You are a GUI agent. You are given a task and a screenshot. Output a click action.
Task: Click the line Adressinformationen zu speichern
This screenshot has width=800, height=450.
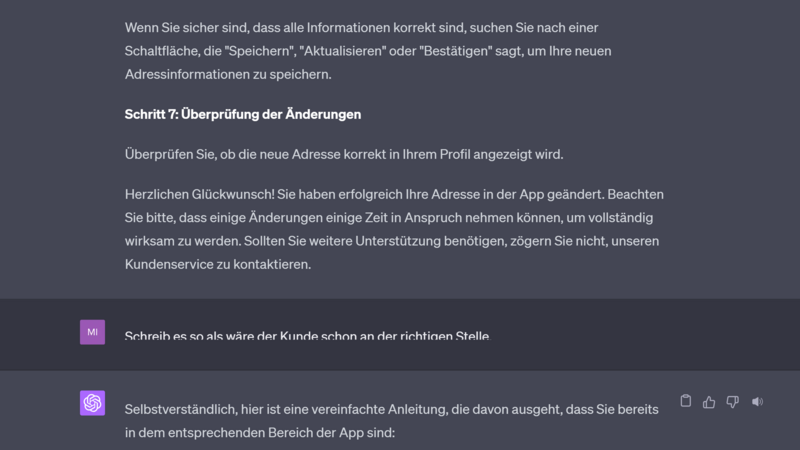(228, 74)
